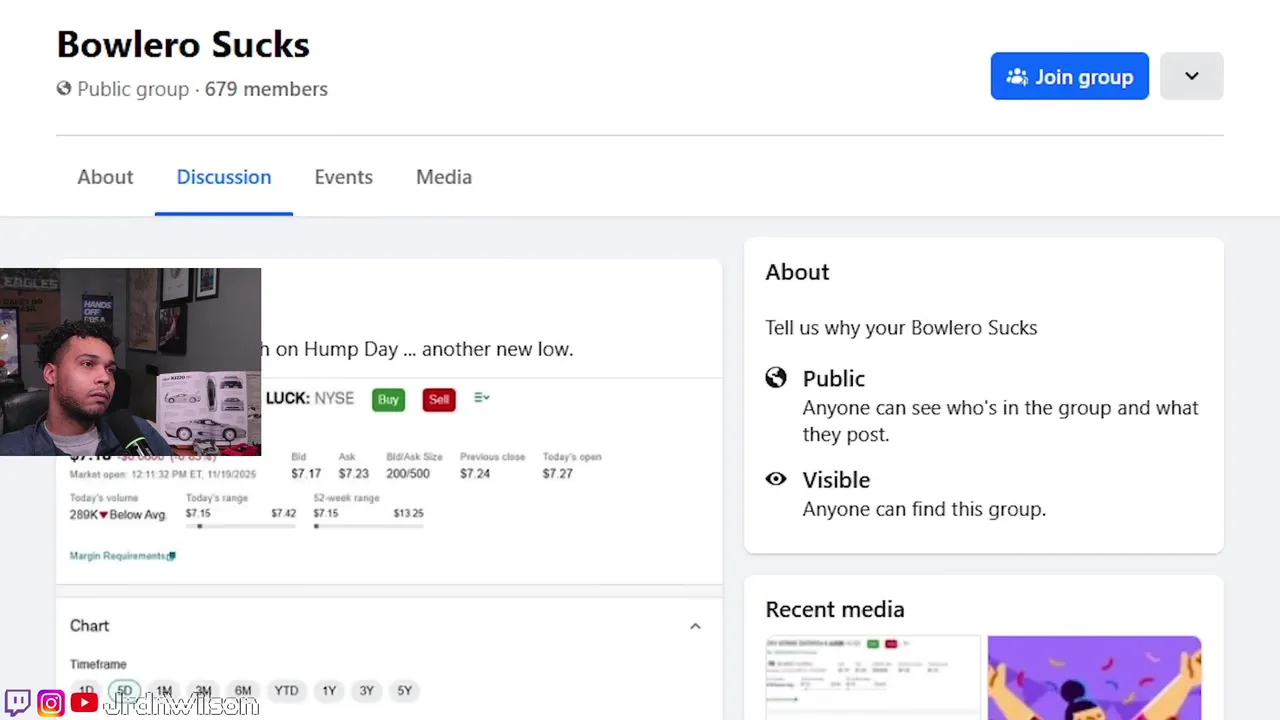Click the Today's range high $7.42
Image resolution: width=1280 pixels, height=720 pixels.
pos(283,513)
